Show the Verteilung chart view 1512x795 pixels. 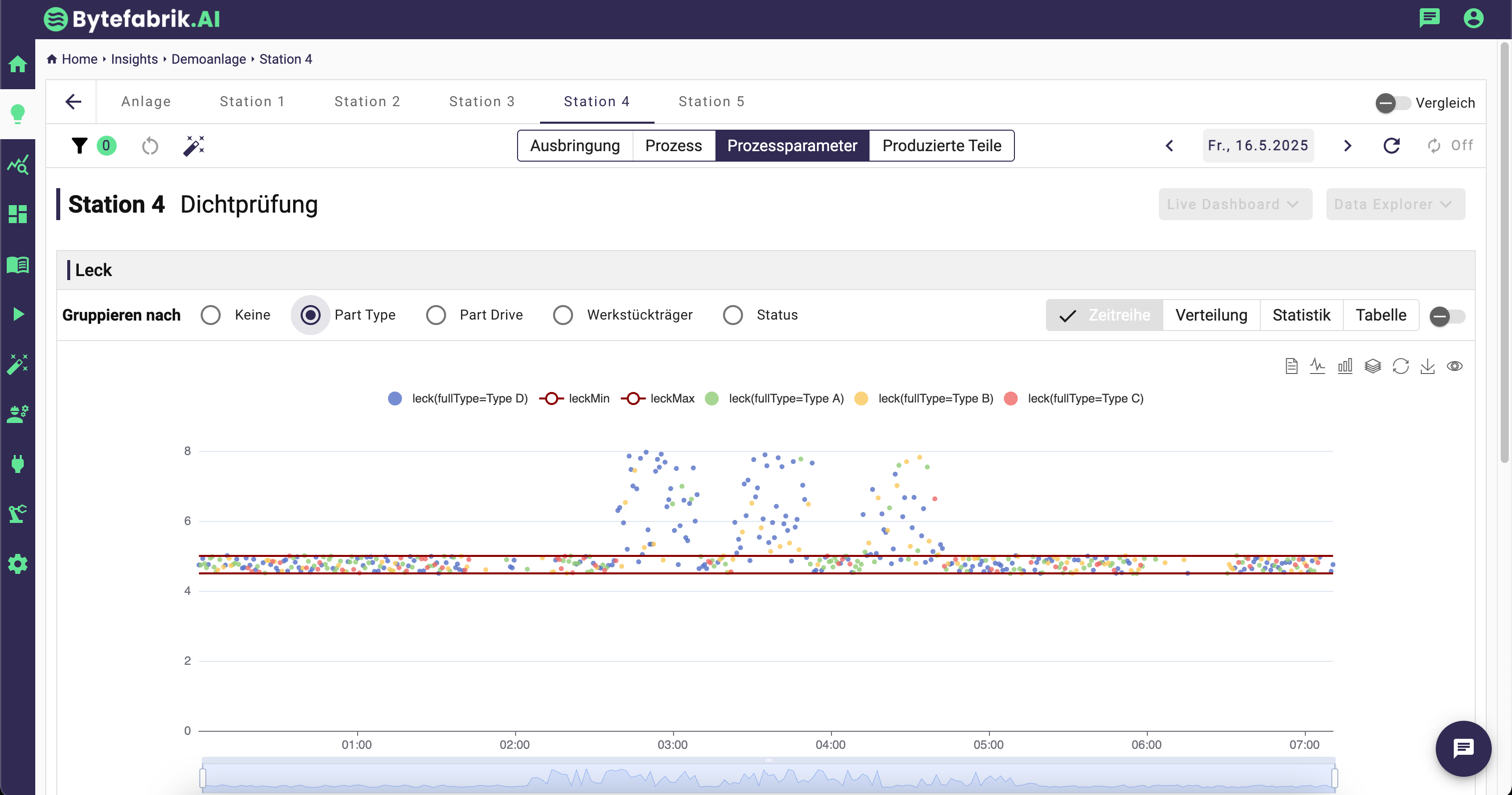click(x=1211, y=315)
